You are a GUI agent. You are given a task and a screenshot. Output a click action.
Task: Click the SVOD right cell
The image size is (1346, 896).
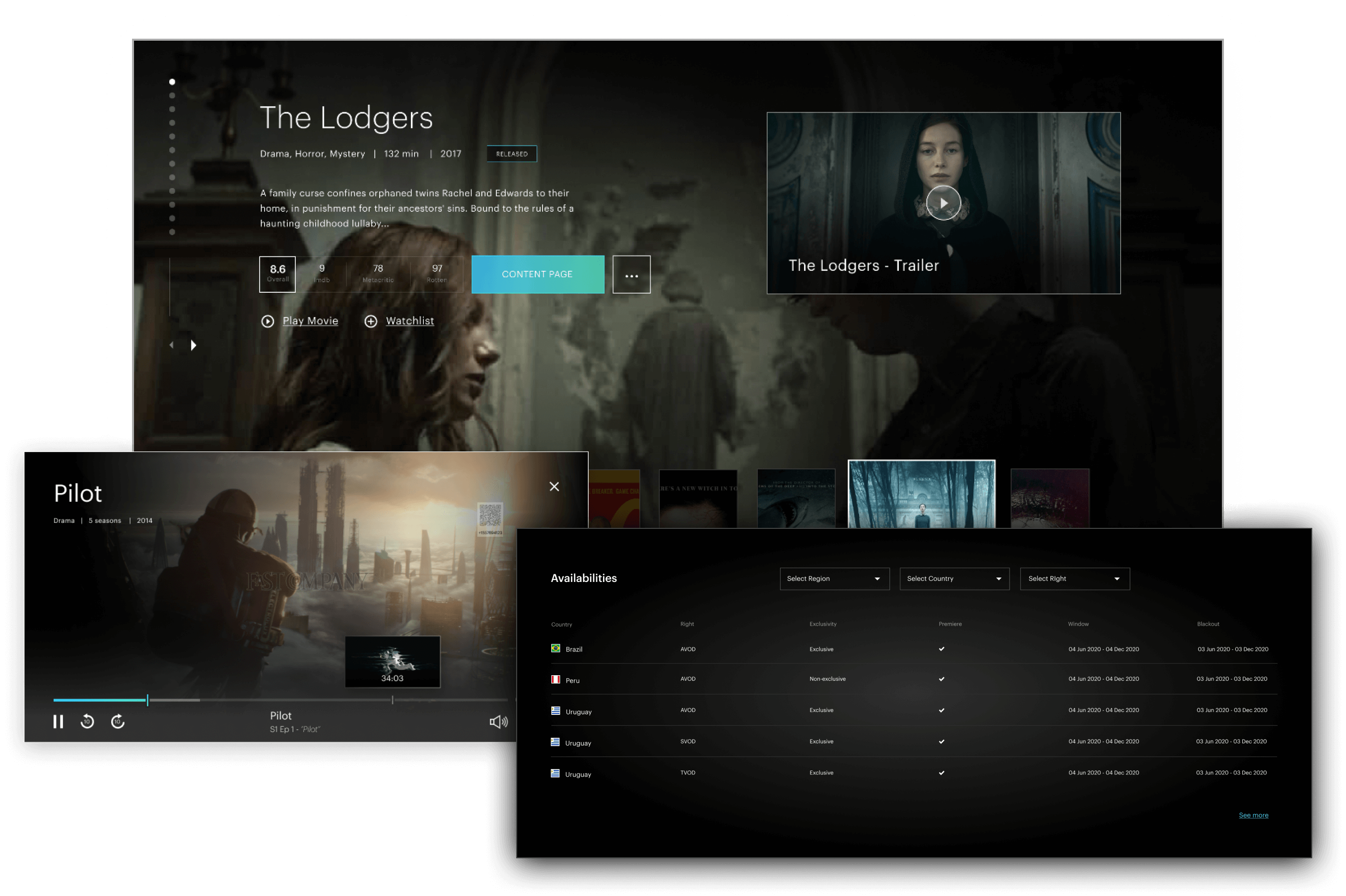point(687,742)
